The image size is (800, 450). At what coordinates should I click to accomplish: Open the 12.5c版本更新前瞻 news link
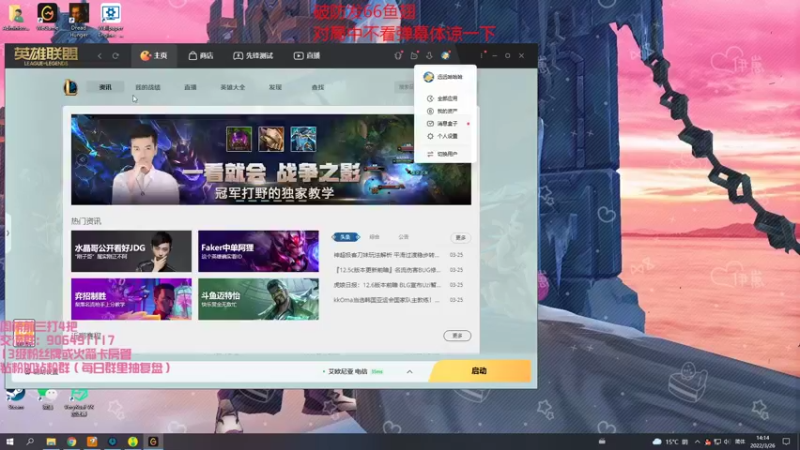(386, 269)
